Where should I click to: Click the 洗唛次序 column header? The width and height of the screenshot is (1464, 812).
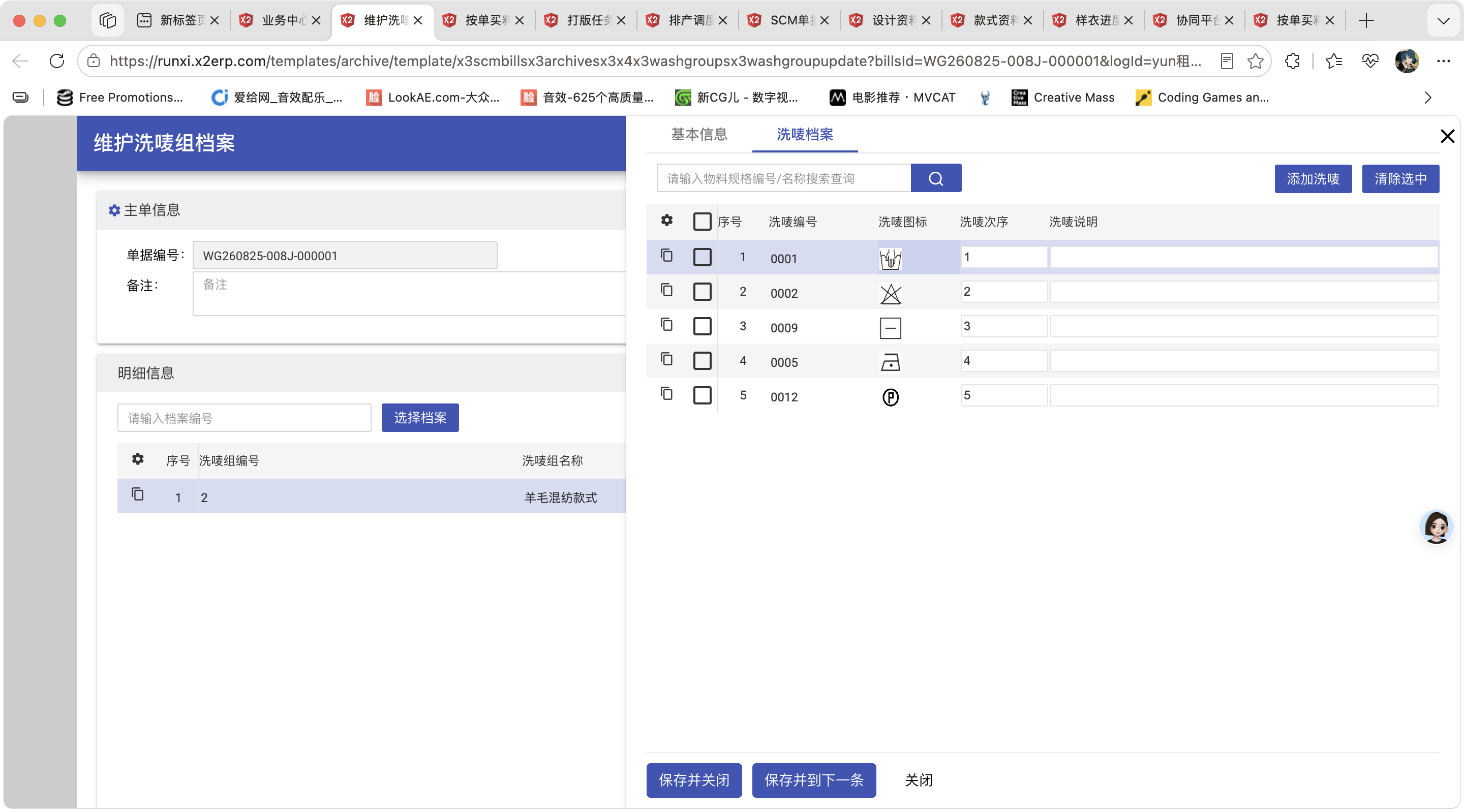pos(984,222)
